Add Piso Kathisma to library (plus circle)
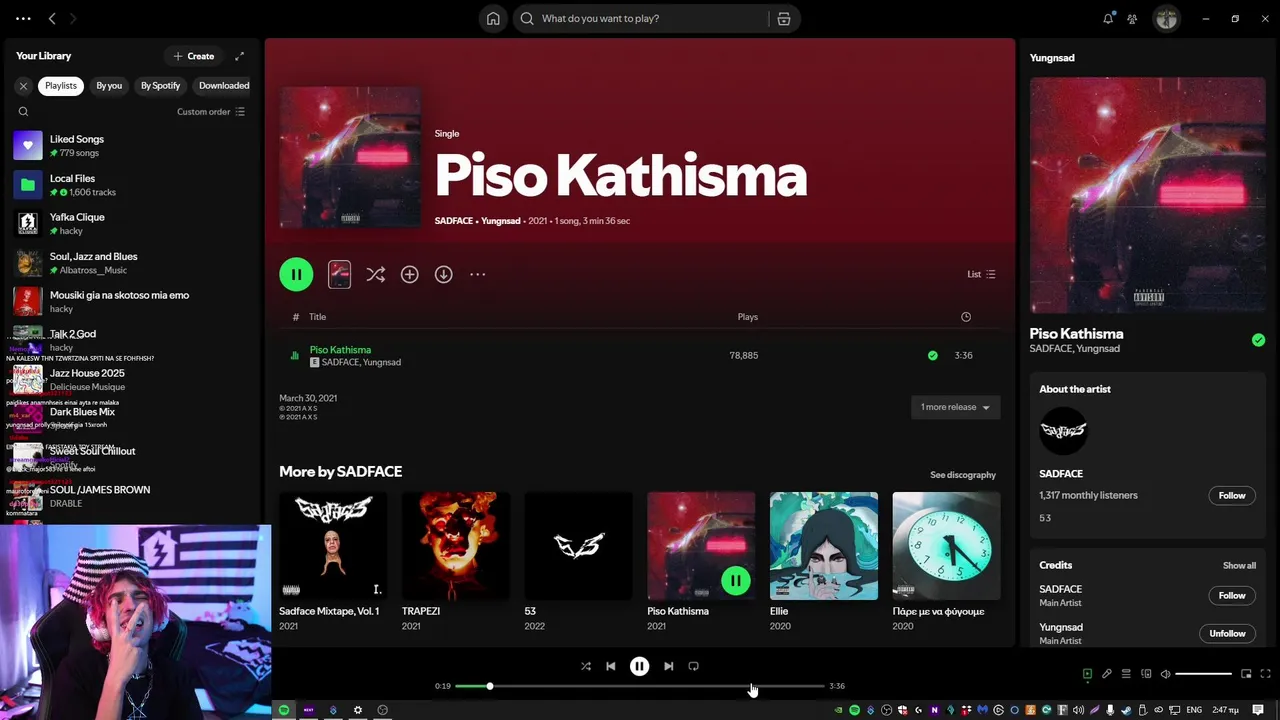The height and width of the screenshot is (720, 1280). click(x=410, y=274)
